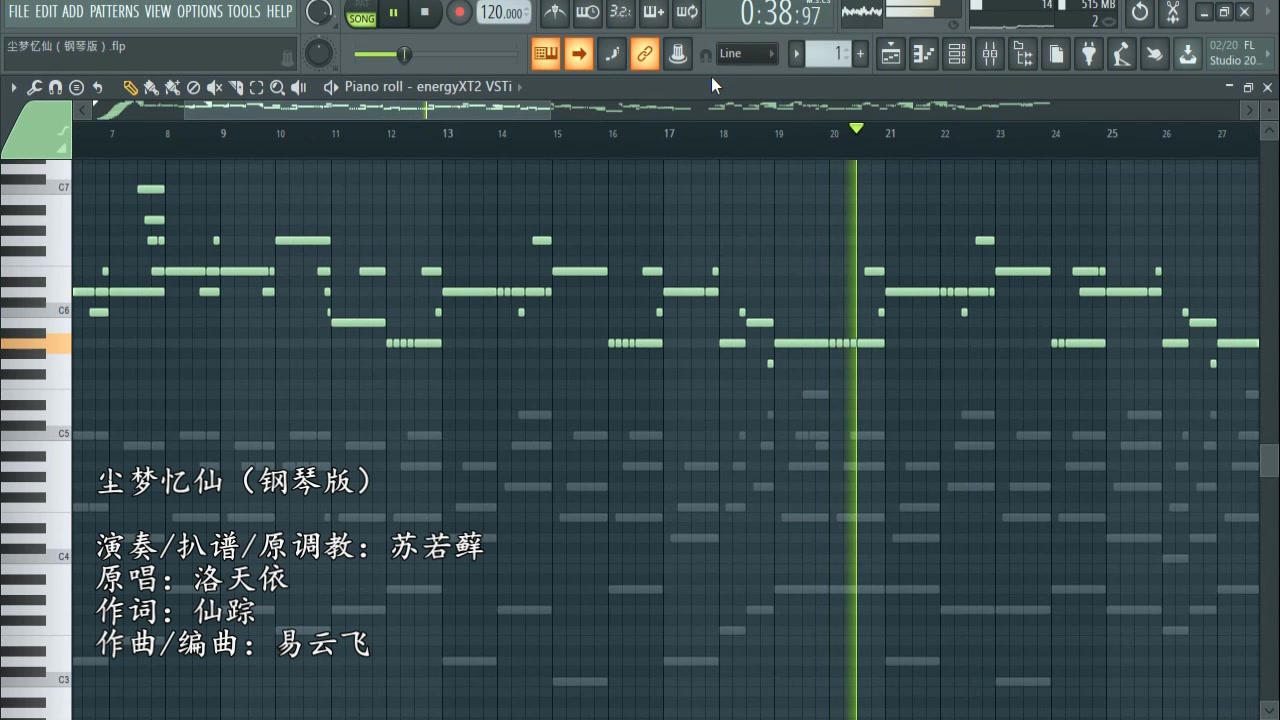Viewport: 1280px width, 720px height.
Task: Open the TOOLS menu
Action: pyautogui.click(x=244, y=12)
